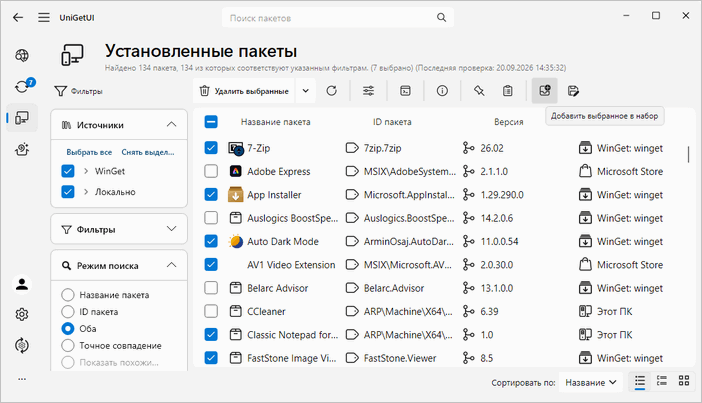This screenshot has width=702, height=403.
Task: Collapse the Источники panel
Action: pyautogui.click(x=171, y=124)
